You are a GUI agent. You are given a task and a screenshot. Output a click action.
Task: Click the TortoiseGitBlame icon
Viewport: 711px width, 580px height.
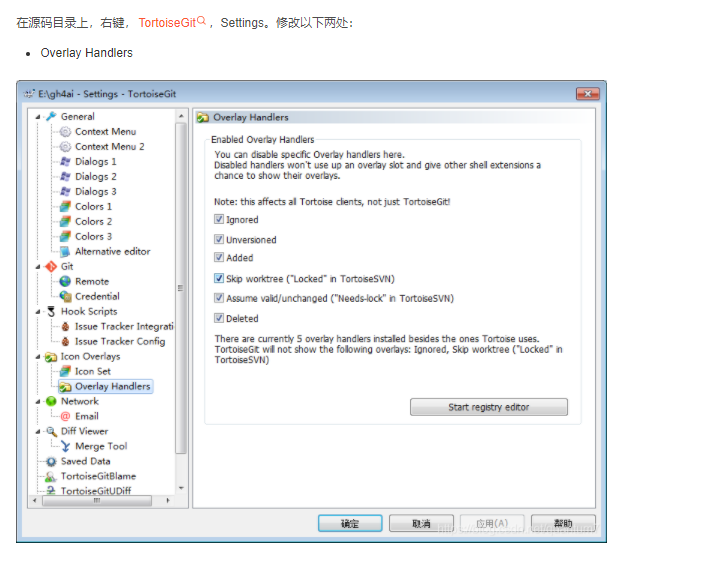tap(51, 476)
